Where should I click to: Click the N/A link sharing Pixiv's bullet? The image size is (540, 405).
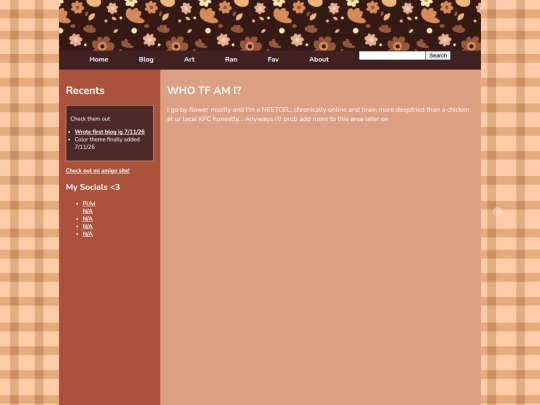pyautogui.click(x=87, y=211)
